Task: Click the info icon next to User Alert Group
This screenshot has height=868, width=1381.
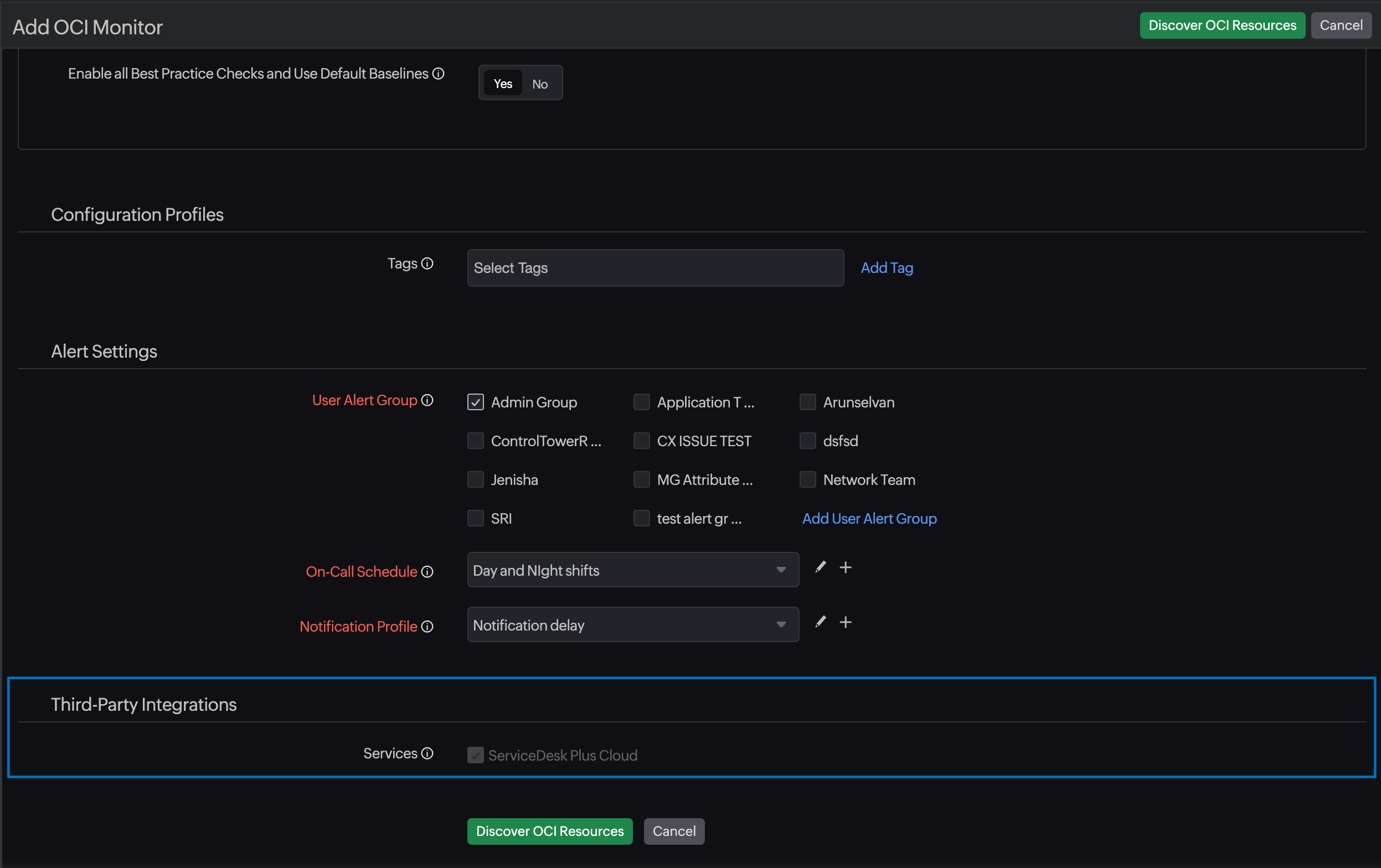Action: (427, 400)
